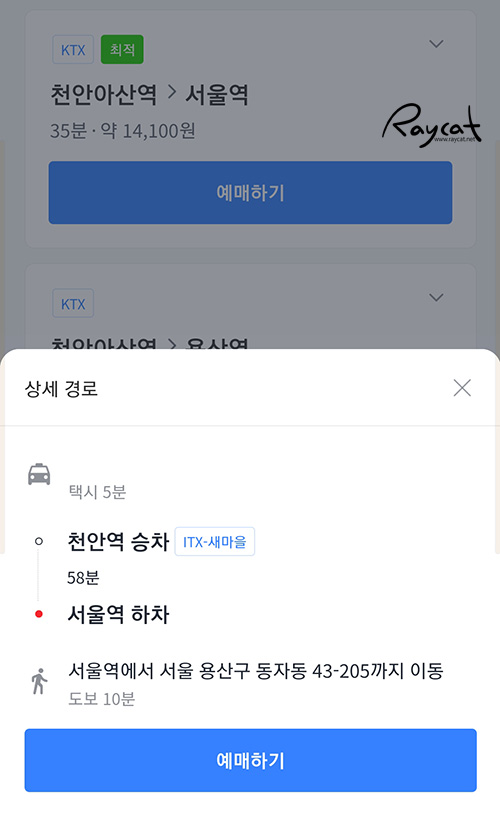The height and width of the screenshot is (823, 500).
Task: Tap the 상세 경로 sheet title
Action: point(61,389)
